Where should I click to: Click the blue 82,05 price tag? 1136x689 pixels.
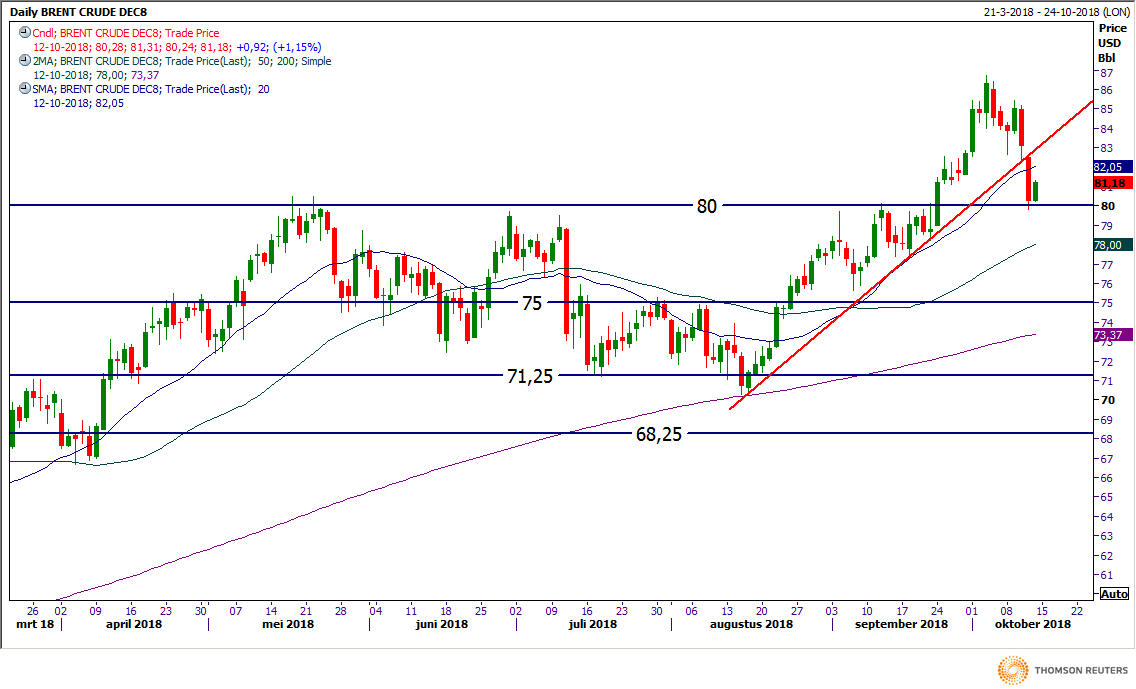point(1113,167)
